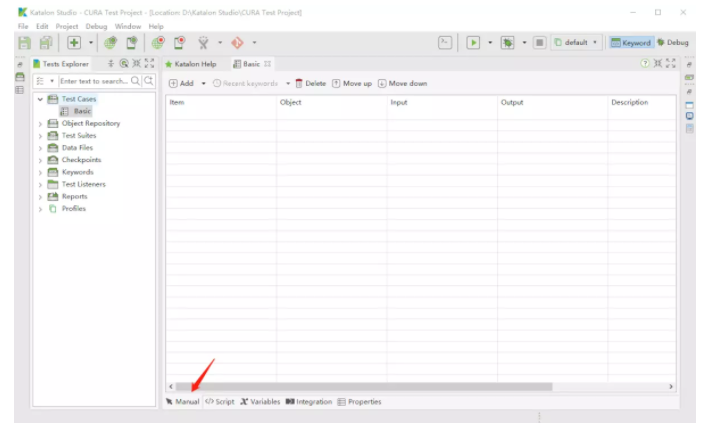The height and width of the screenshot is (435, 711).
Task: Click Recent keywords button
Action: (245, 83)
